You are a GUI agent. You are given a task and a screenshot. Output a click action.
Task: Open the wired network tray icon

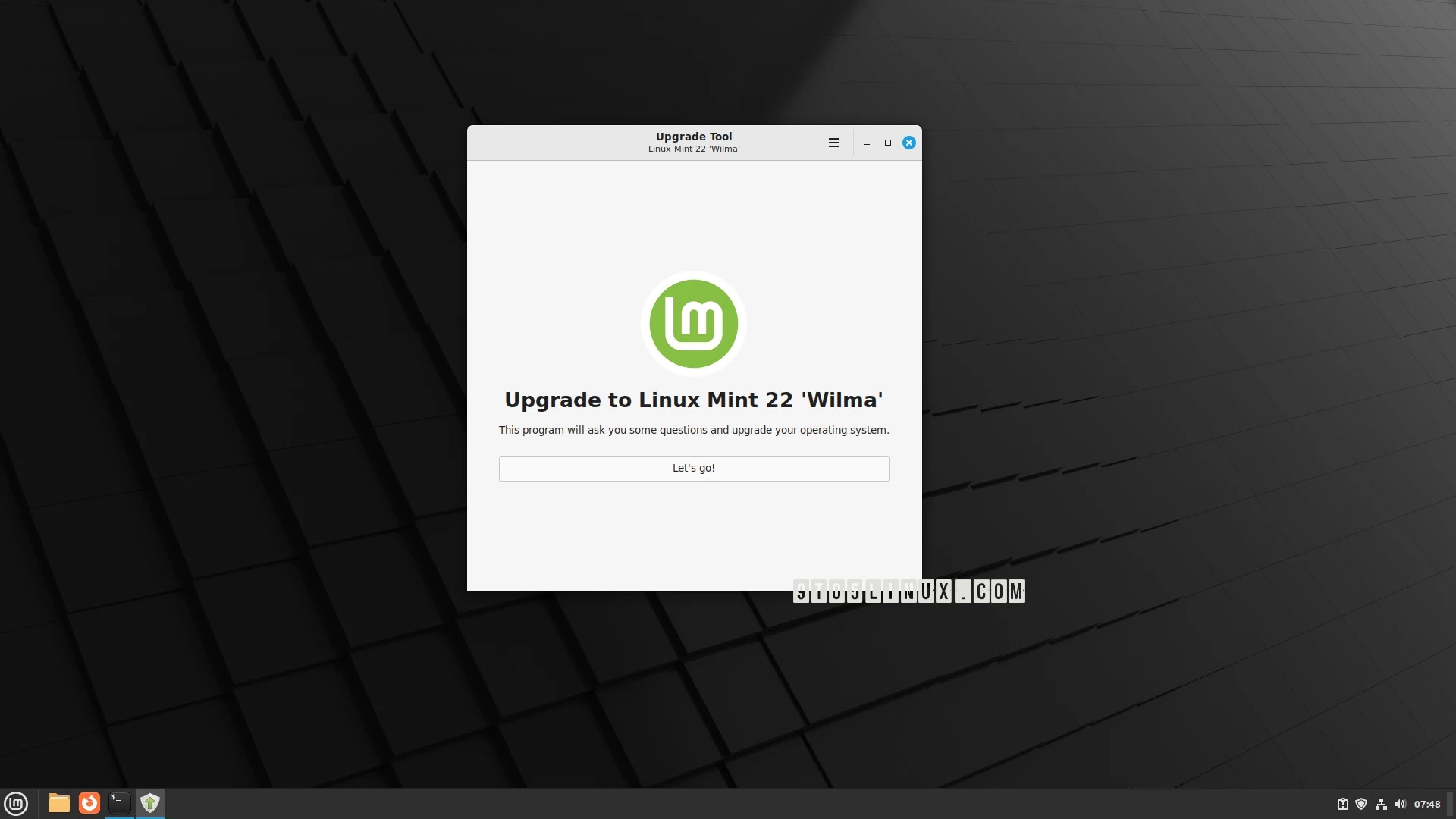(1381, 804)
